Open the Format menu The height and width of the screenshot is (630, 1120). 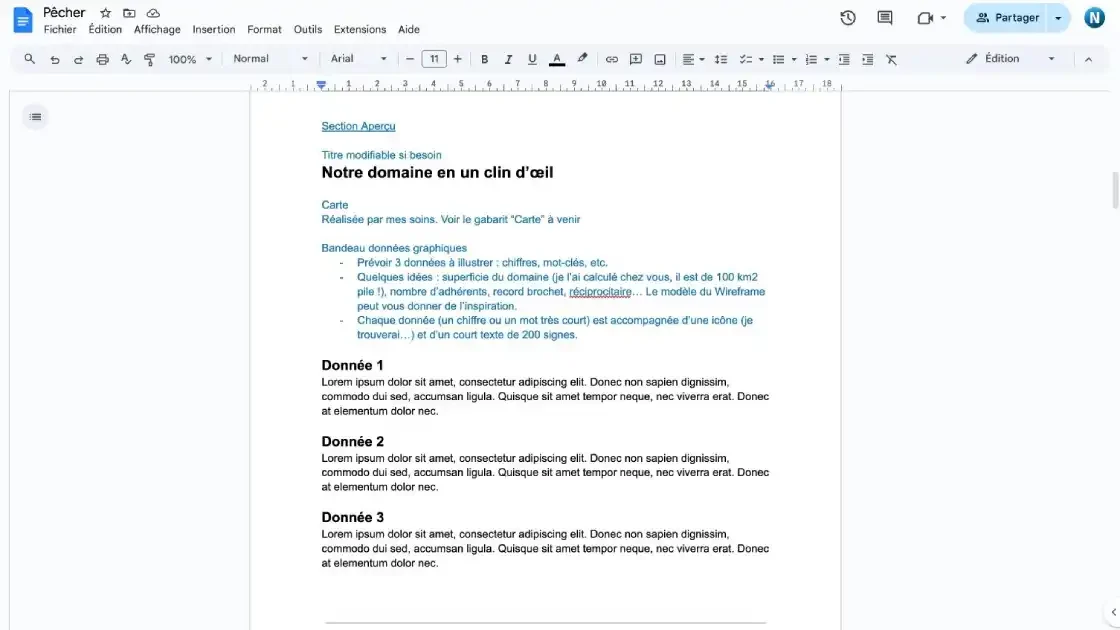(x=264, y=29)
